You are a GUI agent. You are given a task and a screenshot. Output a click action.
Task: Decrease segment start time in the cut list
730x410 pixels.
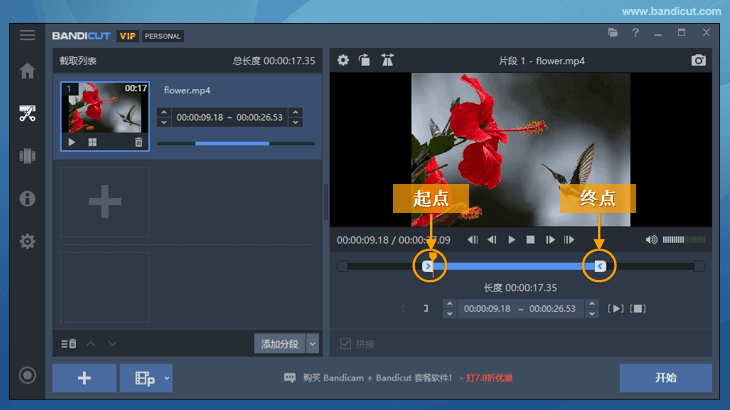pos(163,122)
